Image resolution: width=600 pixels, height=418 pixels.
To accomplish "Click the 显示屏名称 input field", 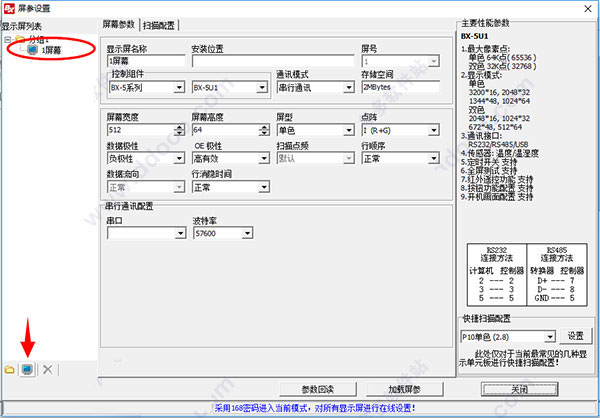I will point(146,61).
